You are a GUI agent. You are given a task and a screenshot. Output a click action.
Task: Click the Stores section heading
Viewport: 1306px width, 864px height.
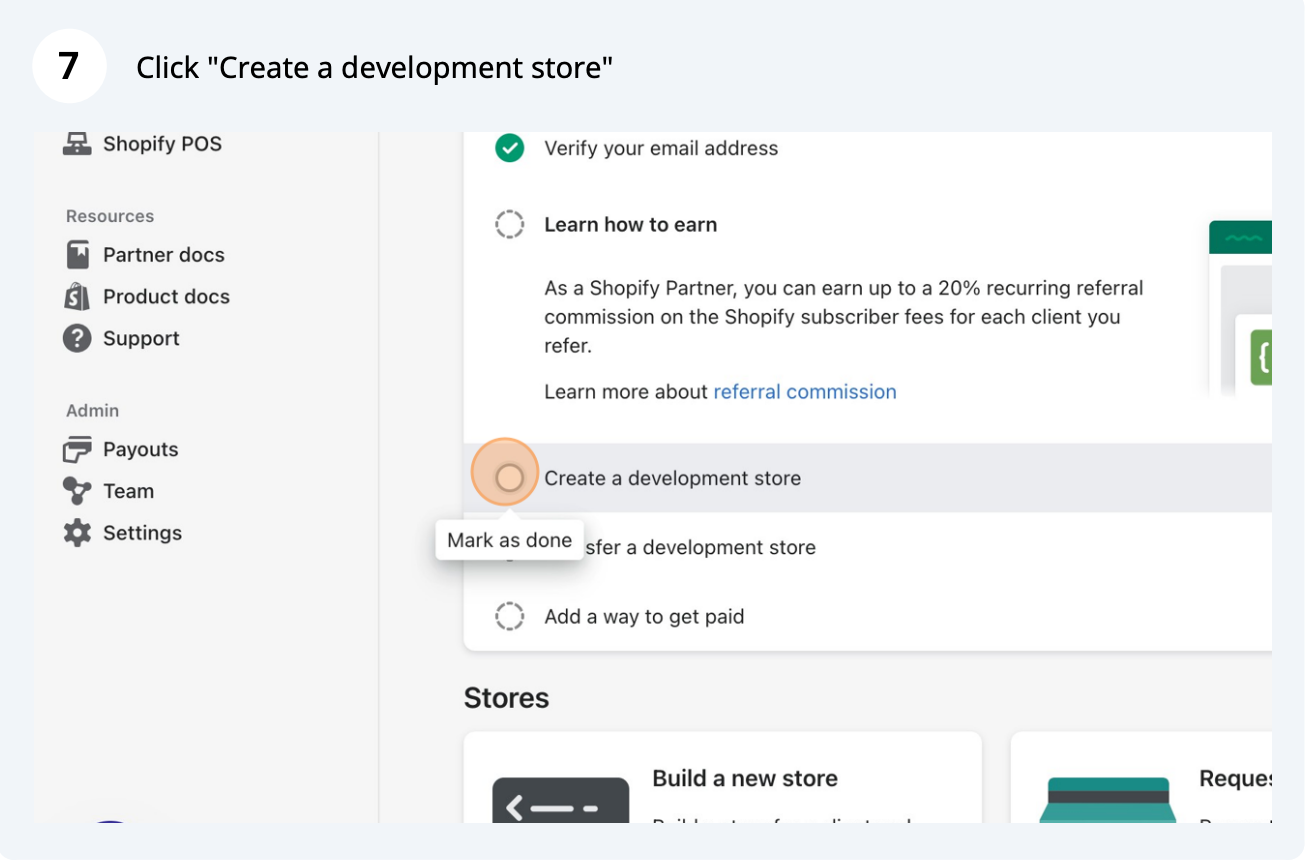click(506, 698)
